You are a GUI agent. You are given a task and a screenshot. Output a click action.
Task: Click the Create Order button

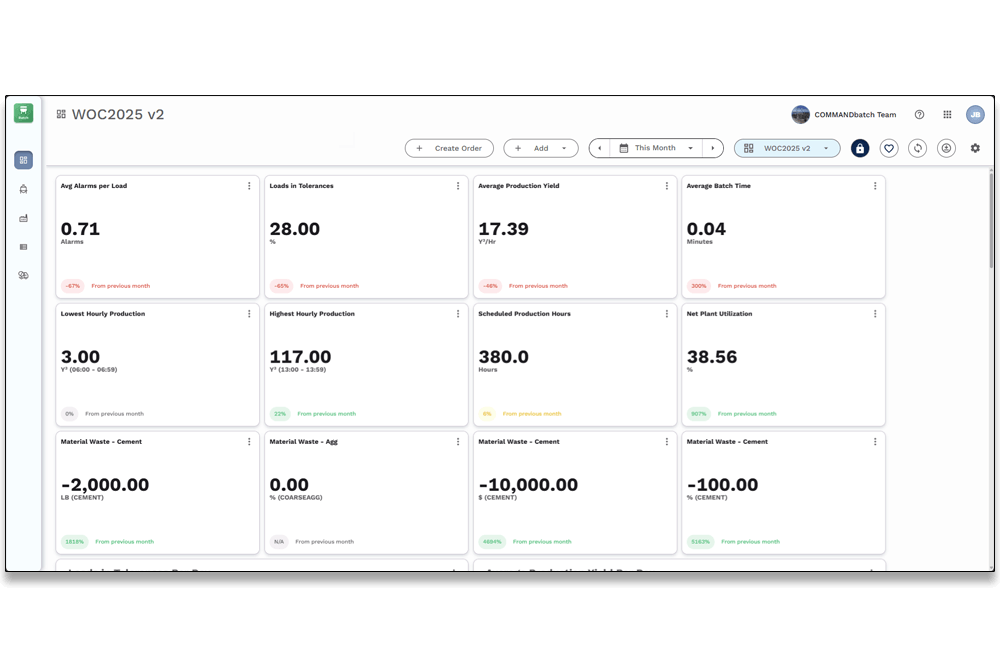(449, 148)
